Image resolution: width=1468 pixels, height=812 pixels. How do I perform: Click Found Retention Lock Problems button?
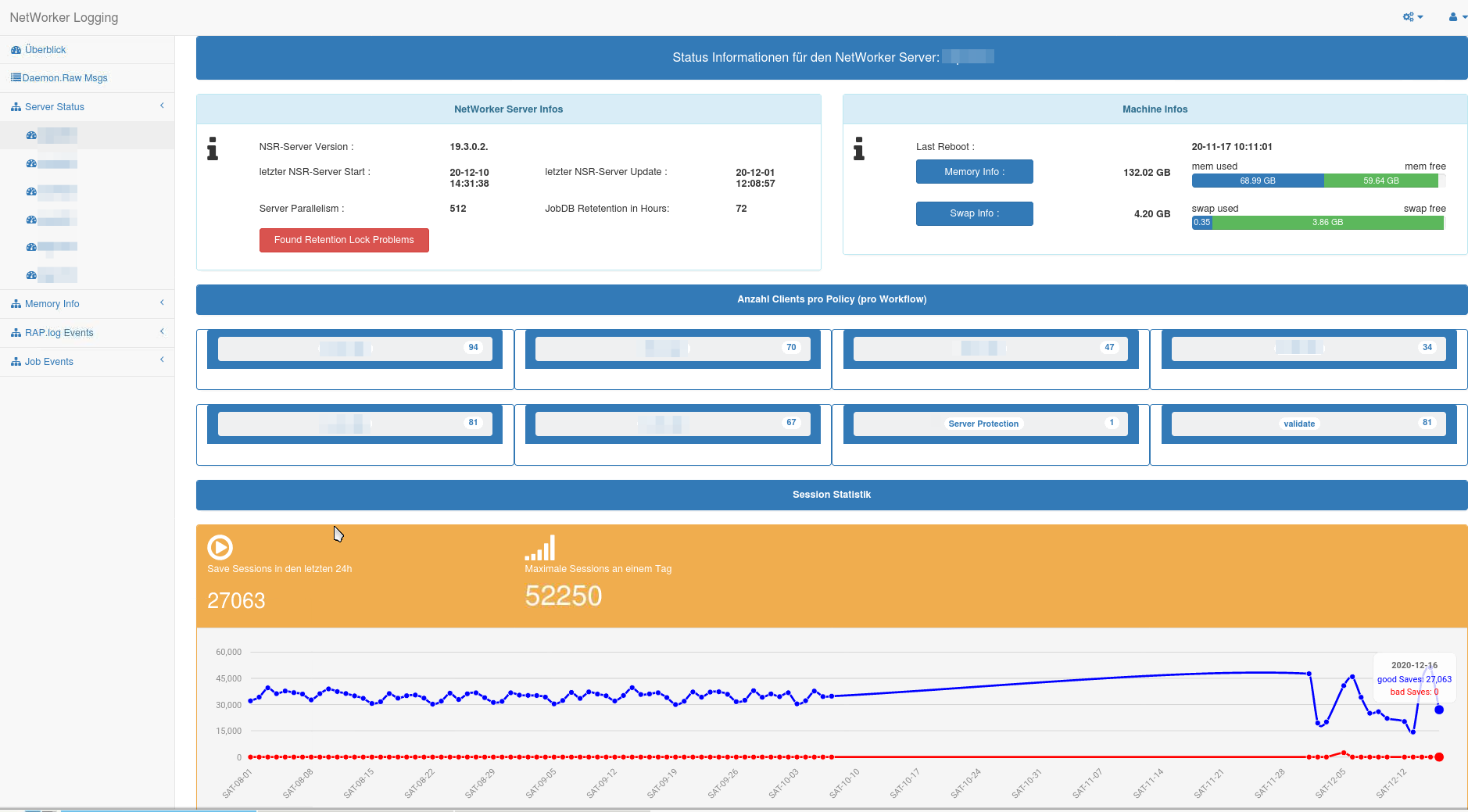point(344,240)
